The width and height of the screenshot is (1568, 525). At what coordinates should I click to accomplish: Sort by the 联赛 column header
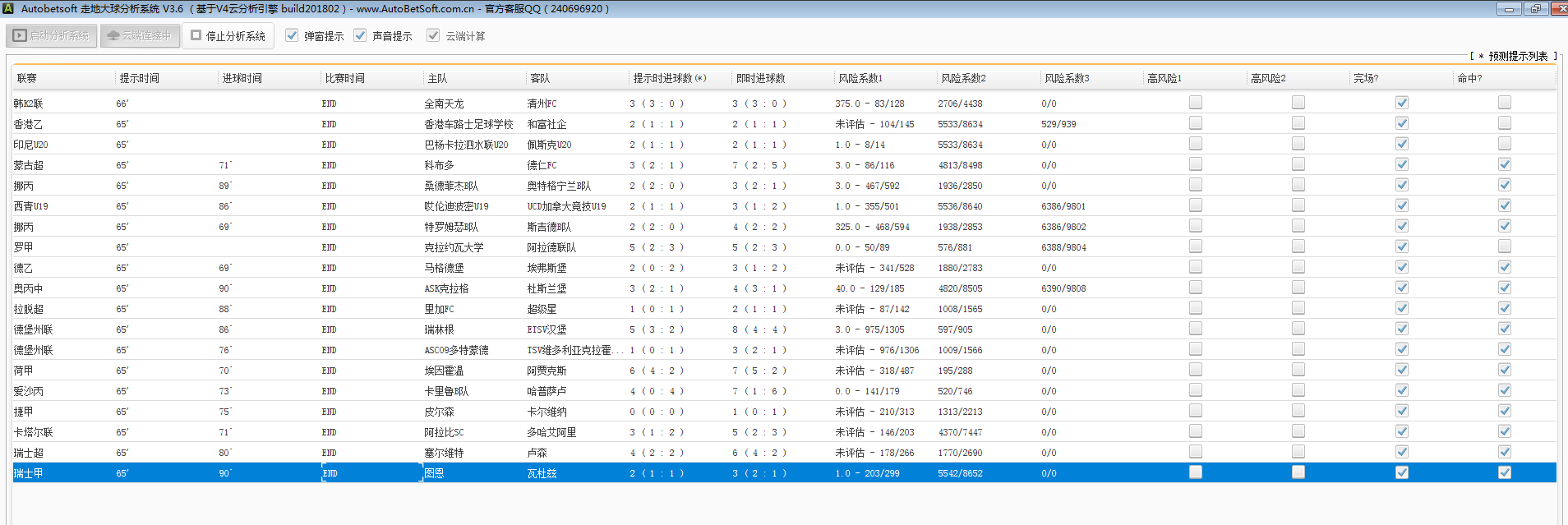click(27, 78)
